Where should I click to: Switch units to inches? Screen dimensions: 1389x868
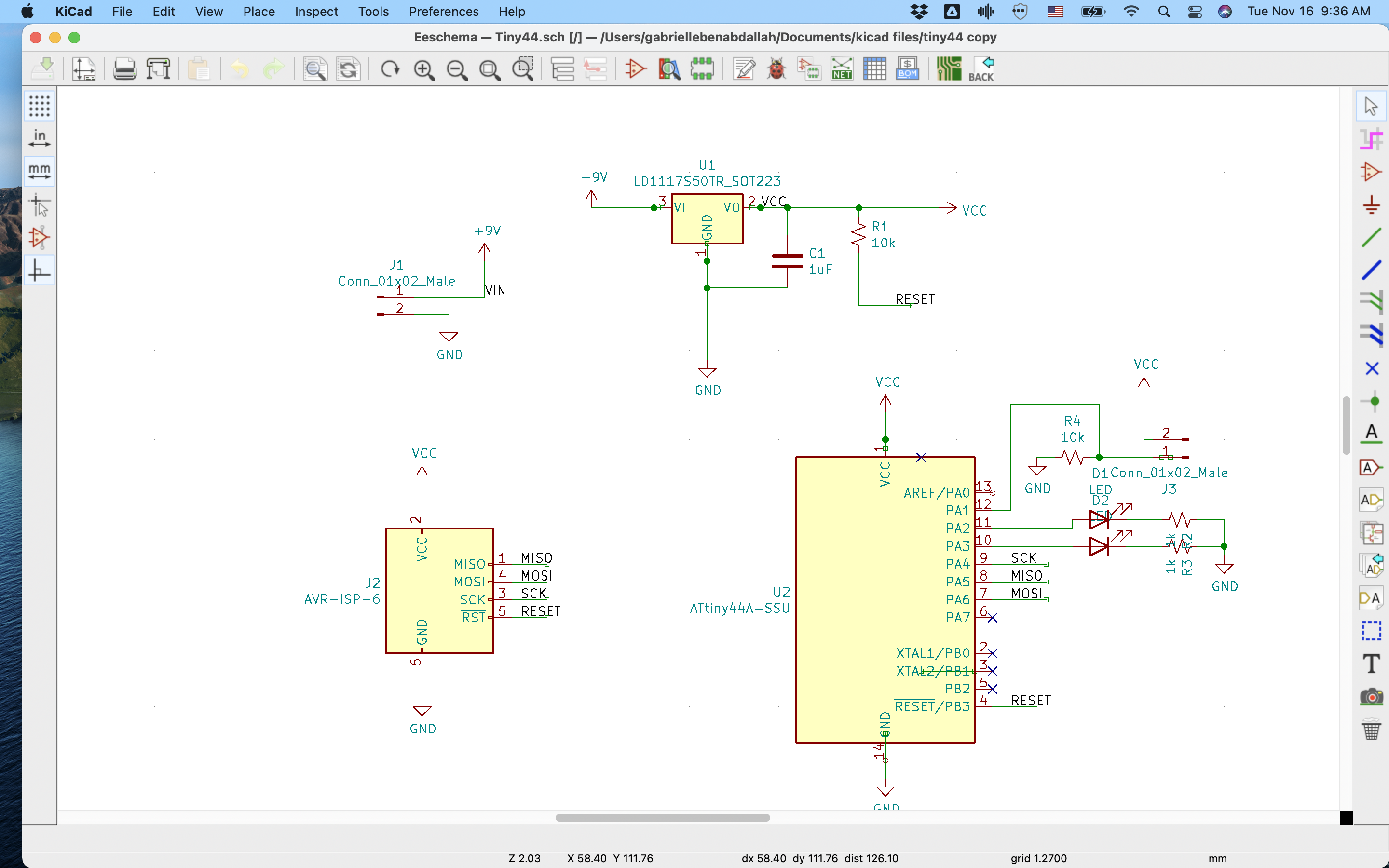coord(39,138)
